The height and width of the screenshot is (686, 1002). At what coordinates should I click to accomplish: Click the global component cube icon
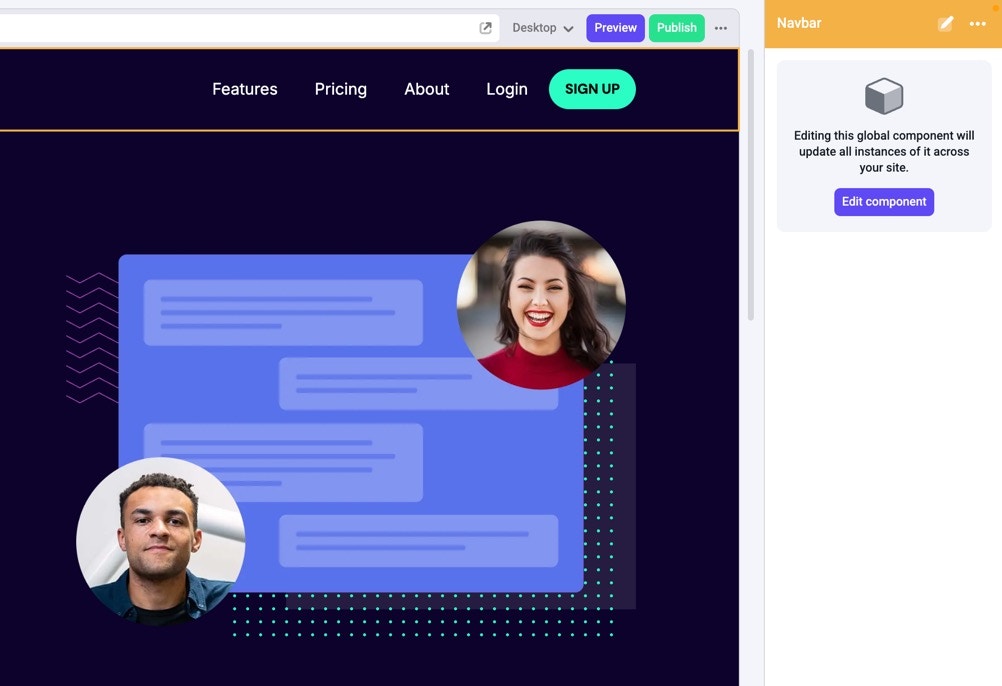pos(884,96)
